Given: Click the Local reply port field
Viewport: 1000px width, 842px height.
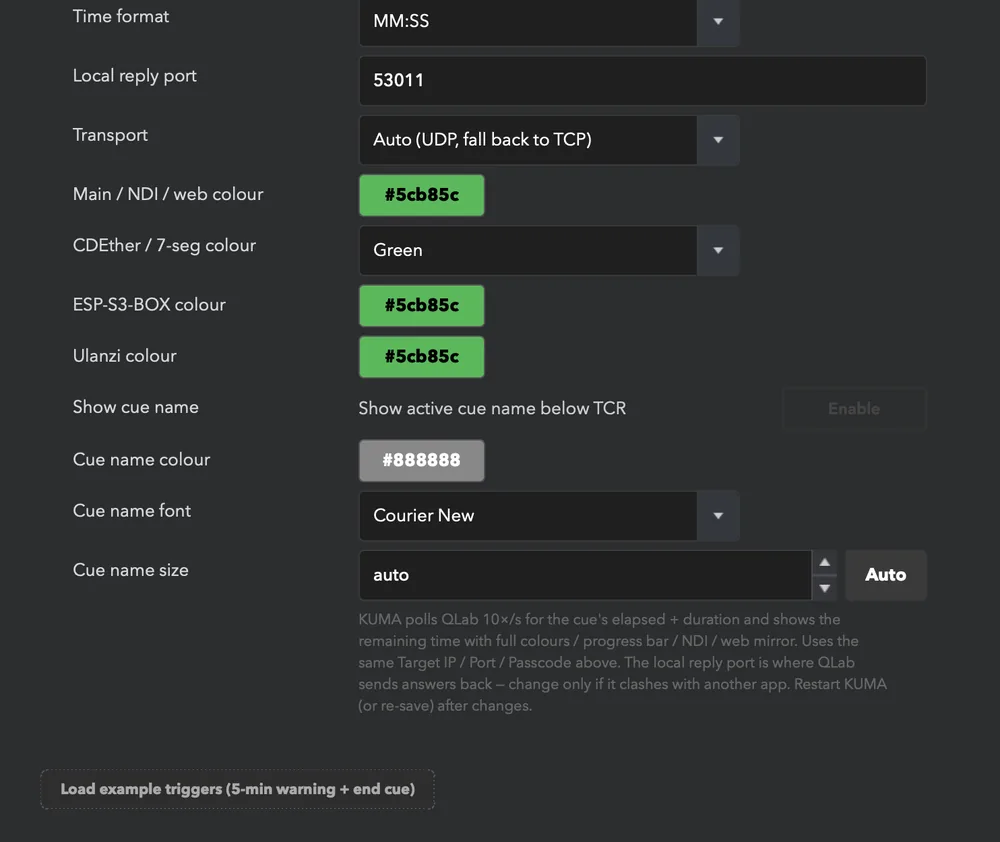Looking at the screenshot, I should tap(642, 80).
